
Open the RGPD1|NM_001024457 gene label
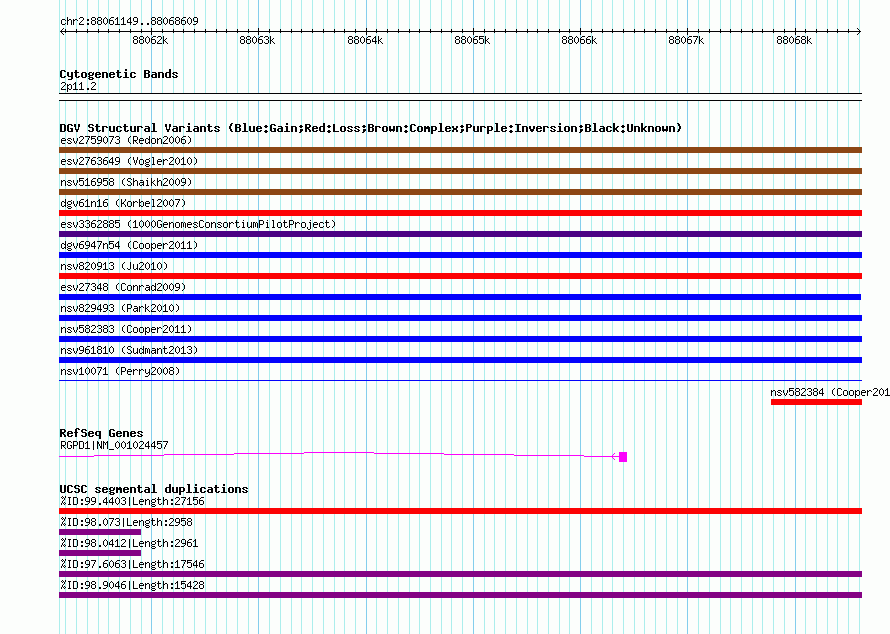pyautogui.click(x=114, y=446)
